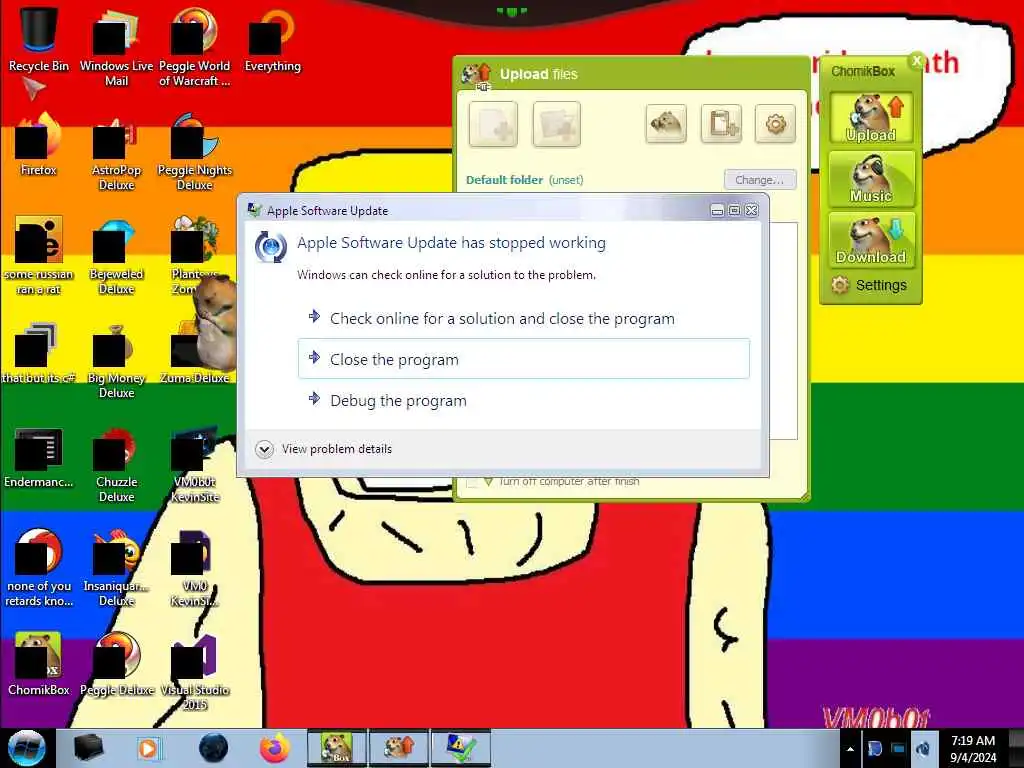Switch to ChomikBox taskbar button

coord(336,748)
